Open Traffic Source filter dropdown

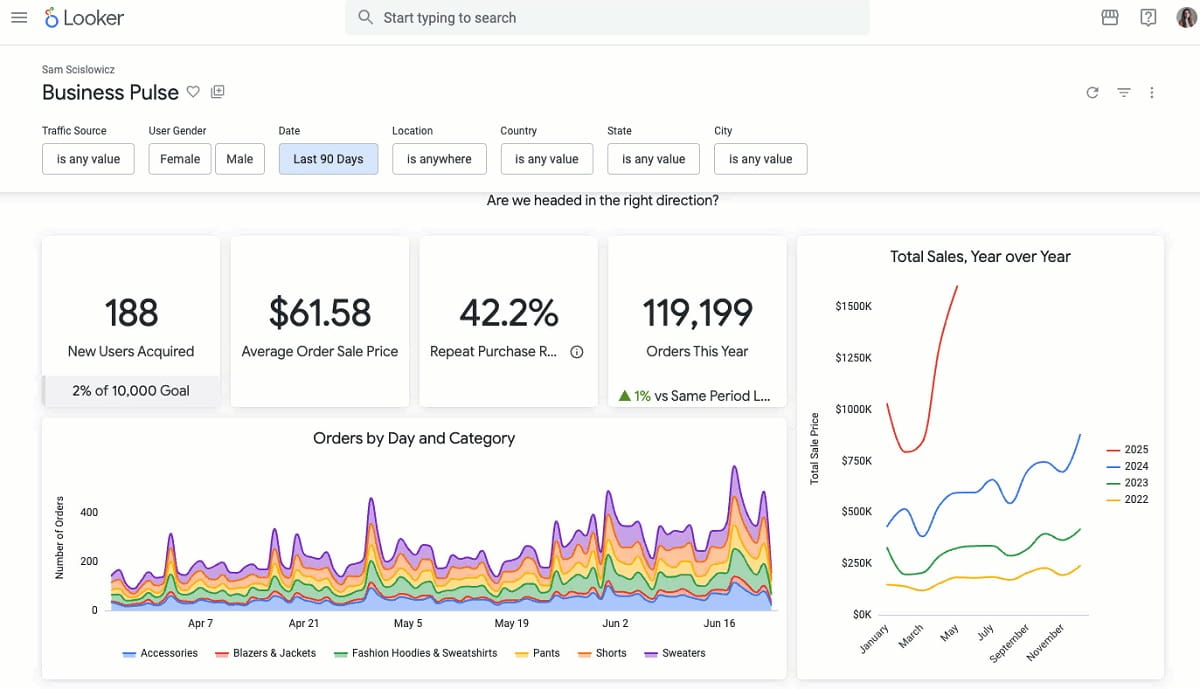(x=88, y=159)
